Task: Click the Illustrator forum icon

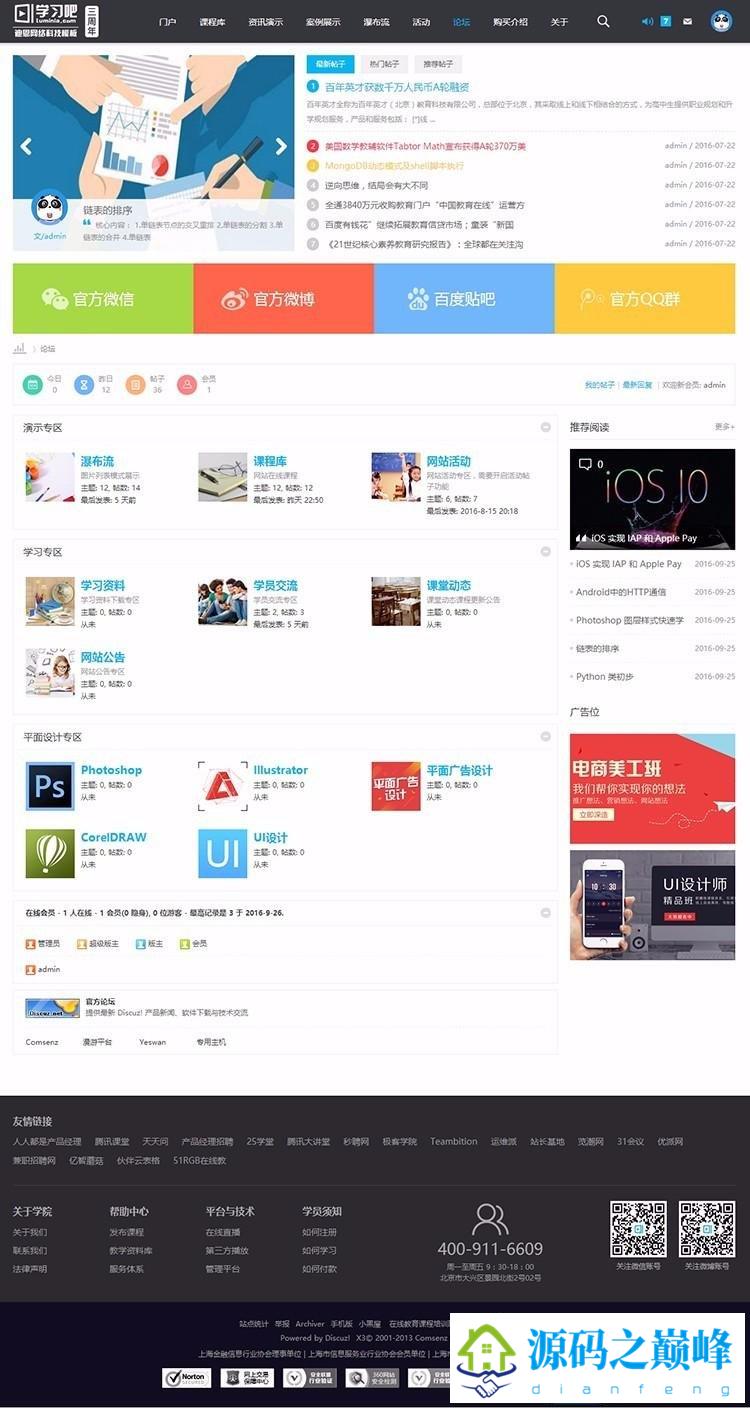Action: coord(222,786)
